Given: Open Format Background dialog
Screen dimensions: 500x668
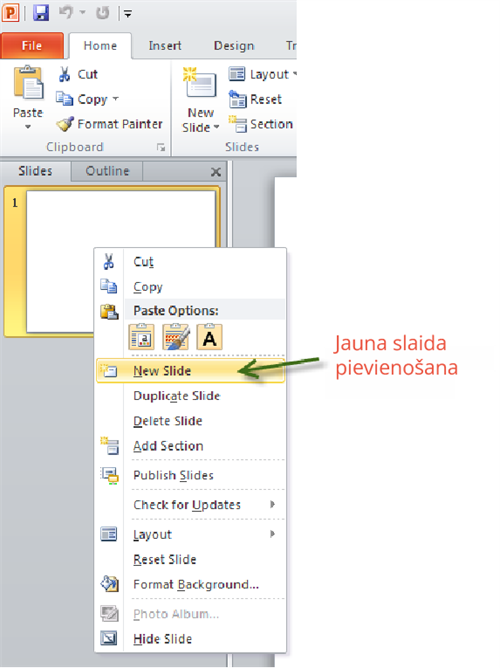Looking at the screenshot, I should pyautogui.click(x=190, y=584).
